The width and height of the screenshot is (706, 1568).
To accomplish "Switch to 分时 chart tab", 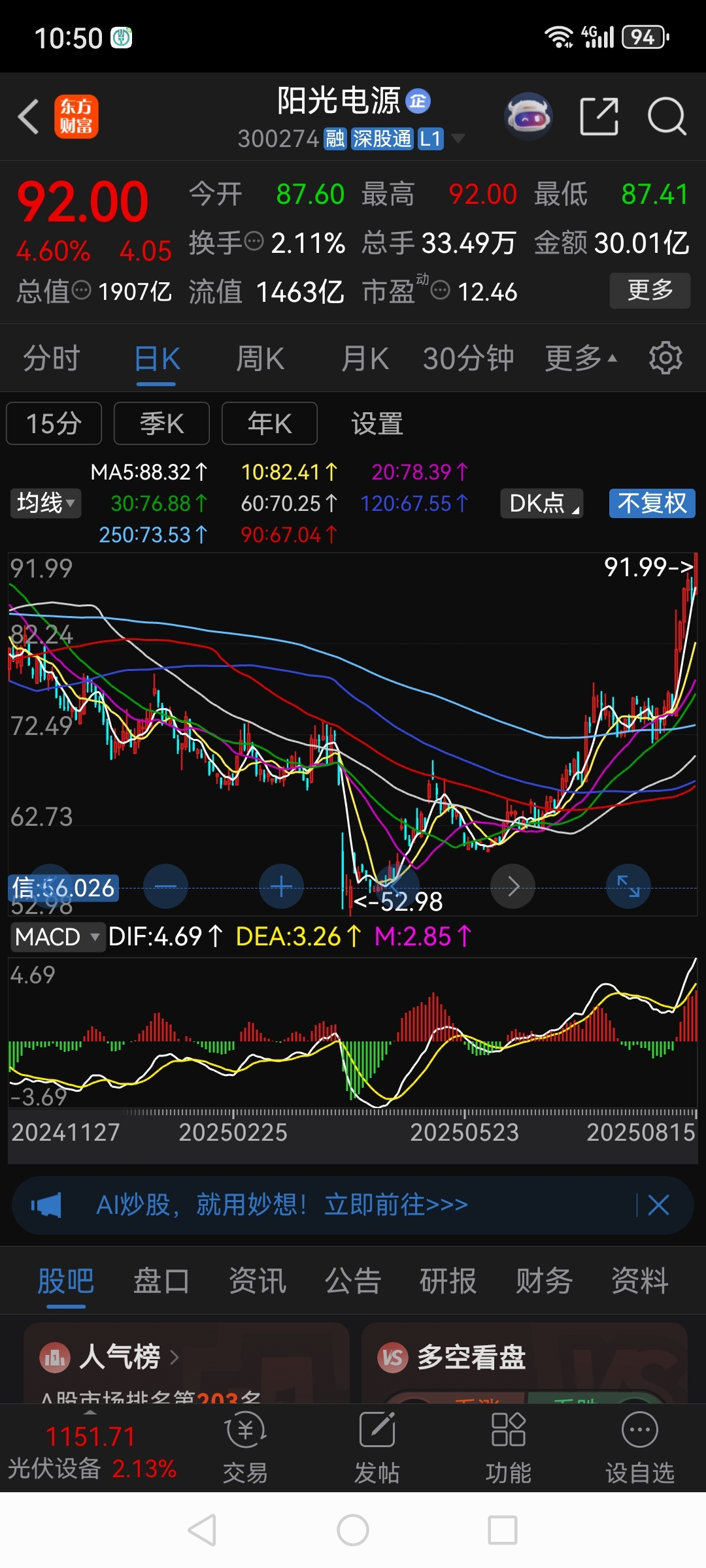I will click(x=52, y=358).
